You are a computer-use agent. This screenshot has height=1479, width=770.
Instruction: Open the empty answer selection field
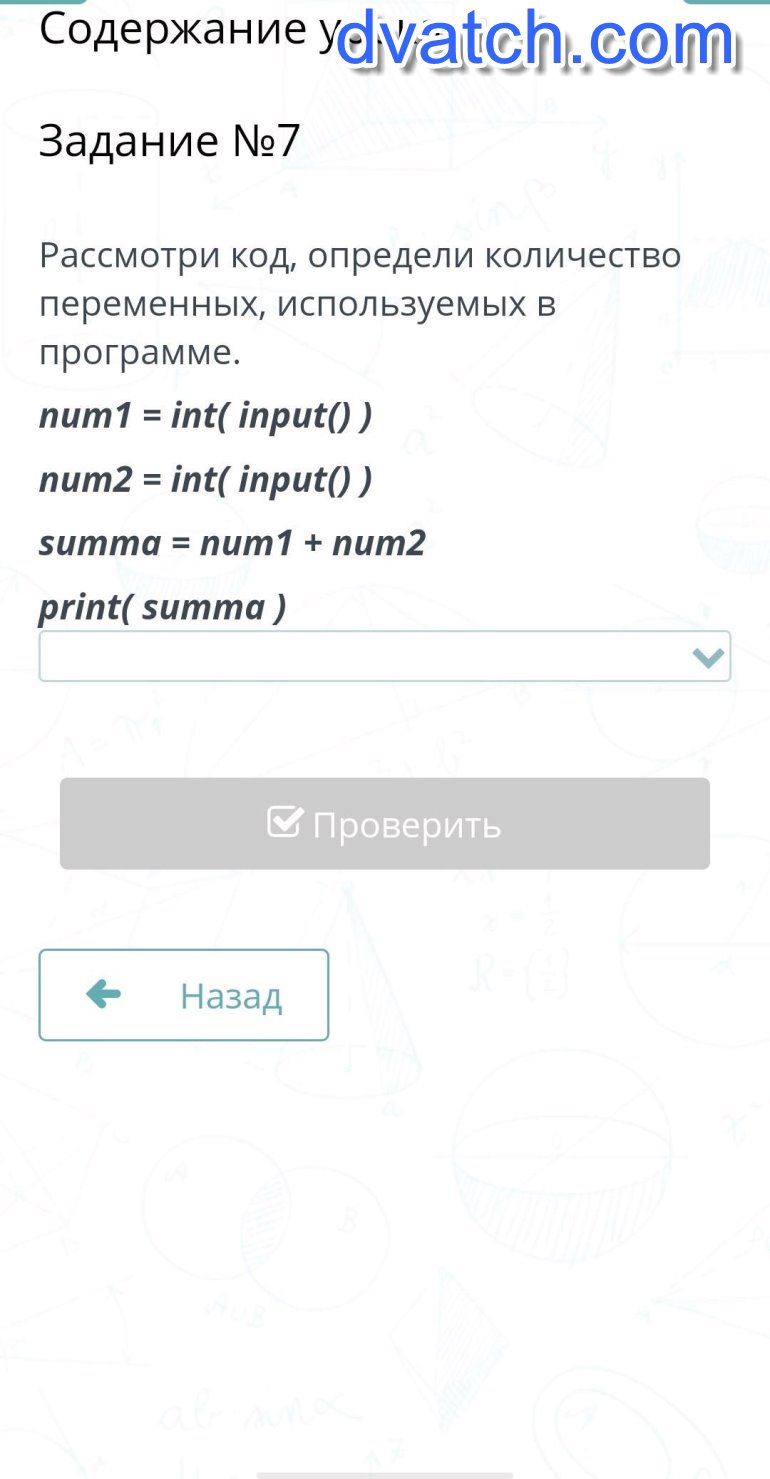click(360, 657)
